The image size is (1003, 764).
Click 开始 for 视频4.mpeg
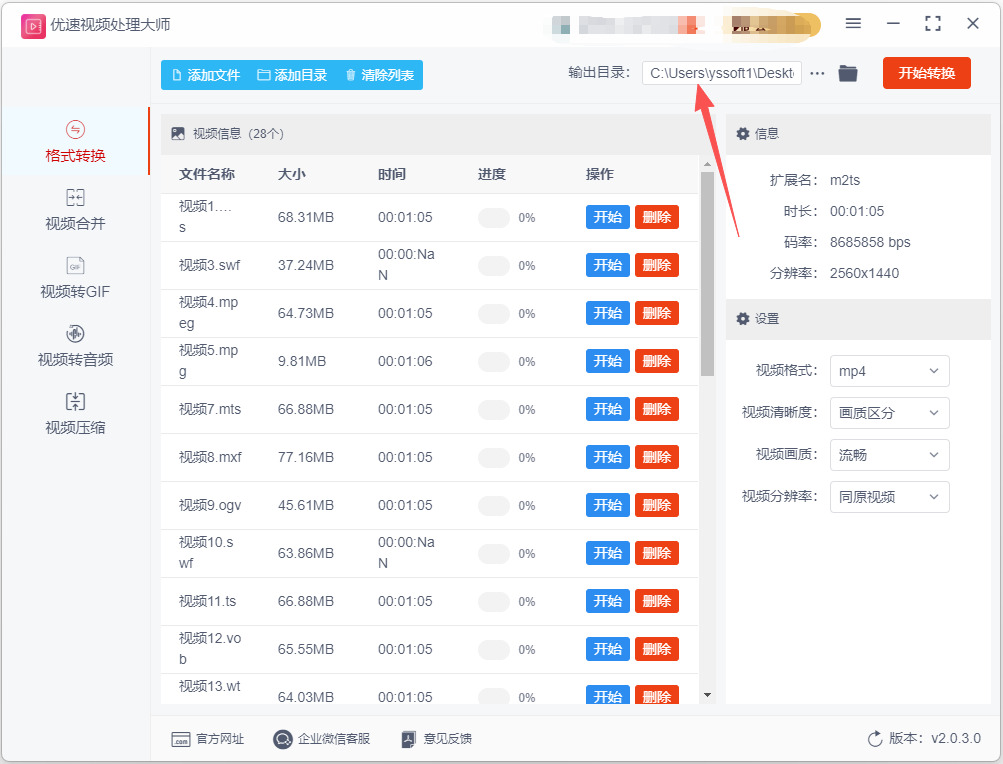pos(608,313)
